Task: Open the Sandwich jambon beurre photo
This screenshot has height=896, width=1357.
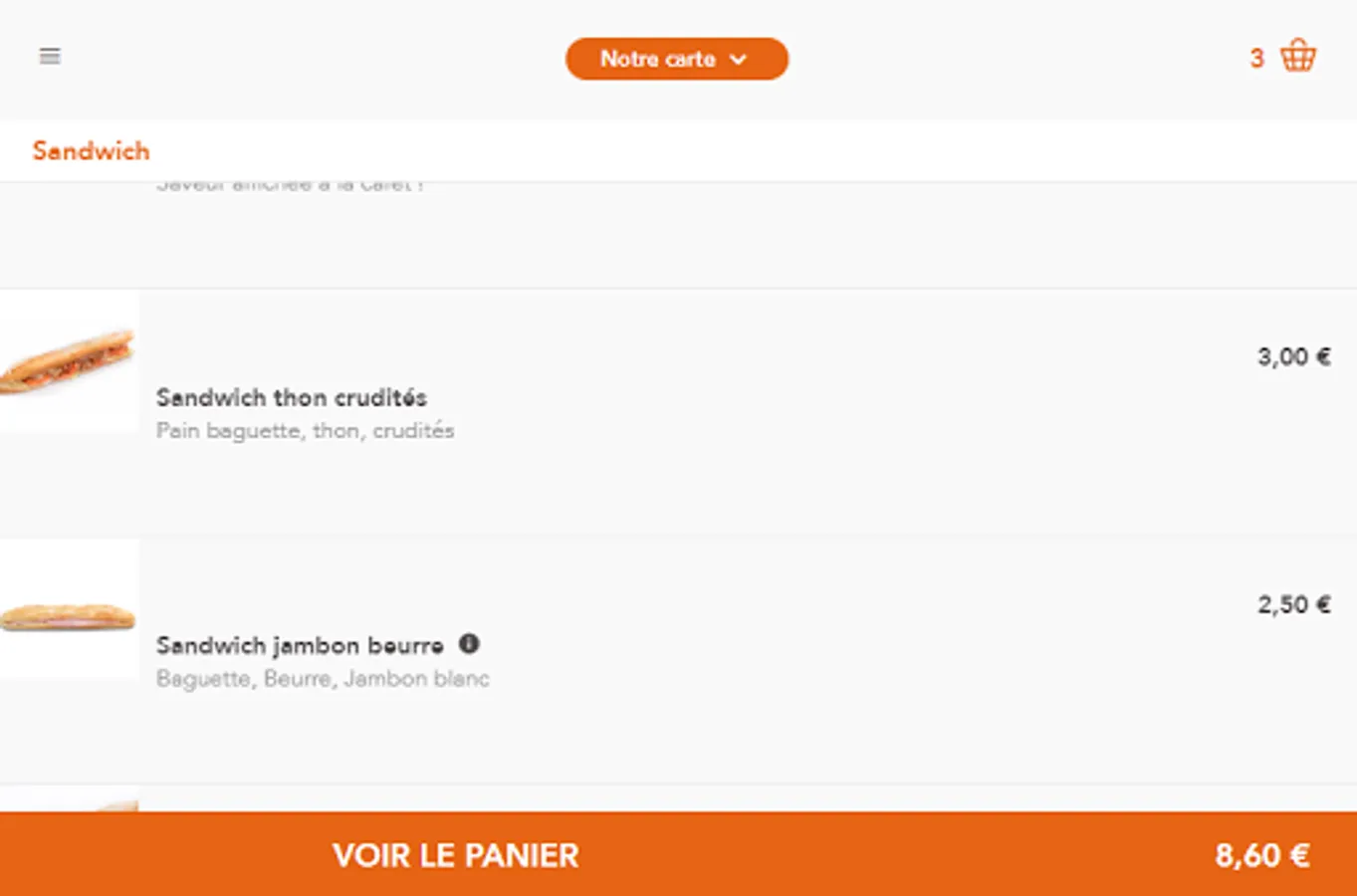Action: (x=69, y=608)
